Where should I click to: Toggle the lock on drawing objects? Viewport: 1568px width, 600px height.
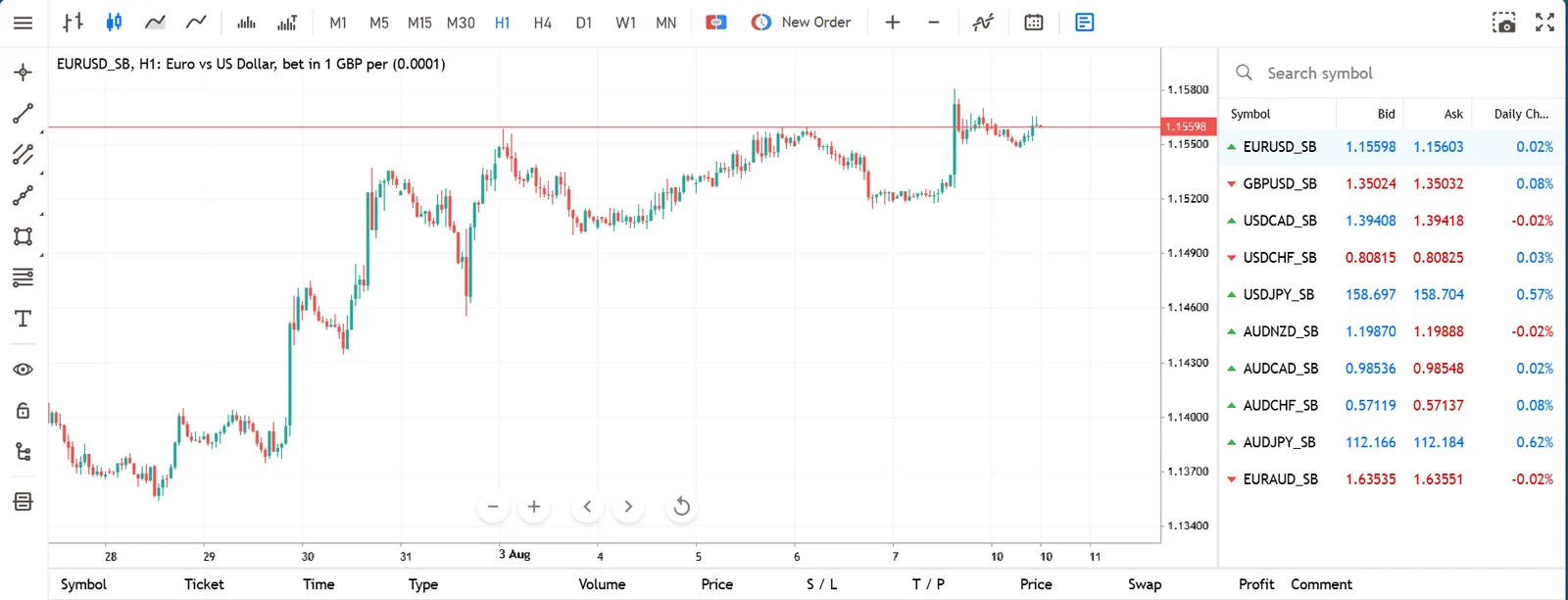tap(24, 411)
